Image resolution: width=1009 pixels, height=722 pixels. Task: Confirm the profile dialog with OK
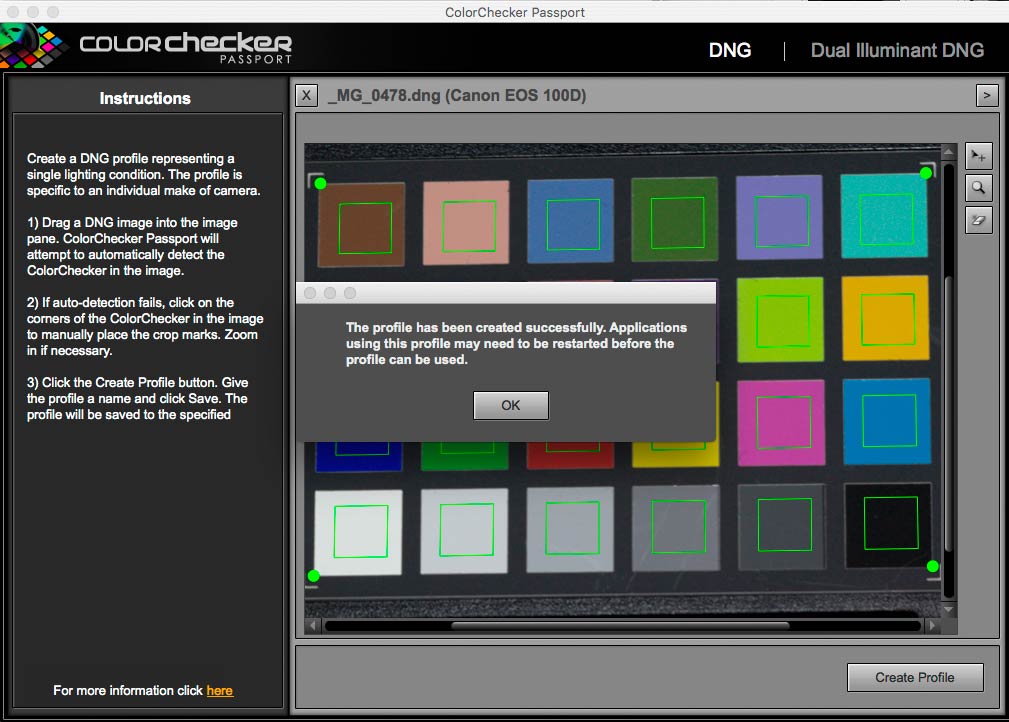(511, 405)
